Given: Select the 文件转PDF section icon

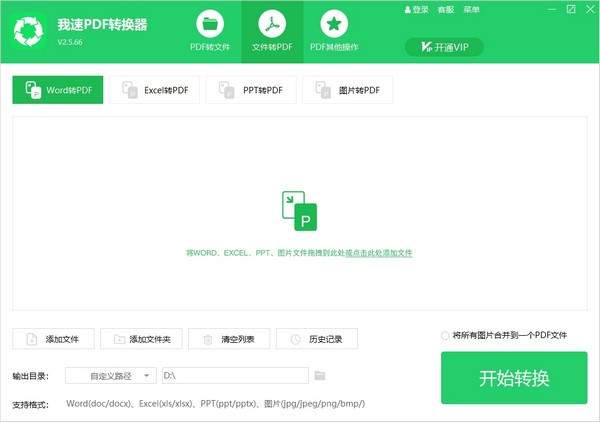Looking at the screenshot, I should pos(270,23).
